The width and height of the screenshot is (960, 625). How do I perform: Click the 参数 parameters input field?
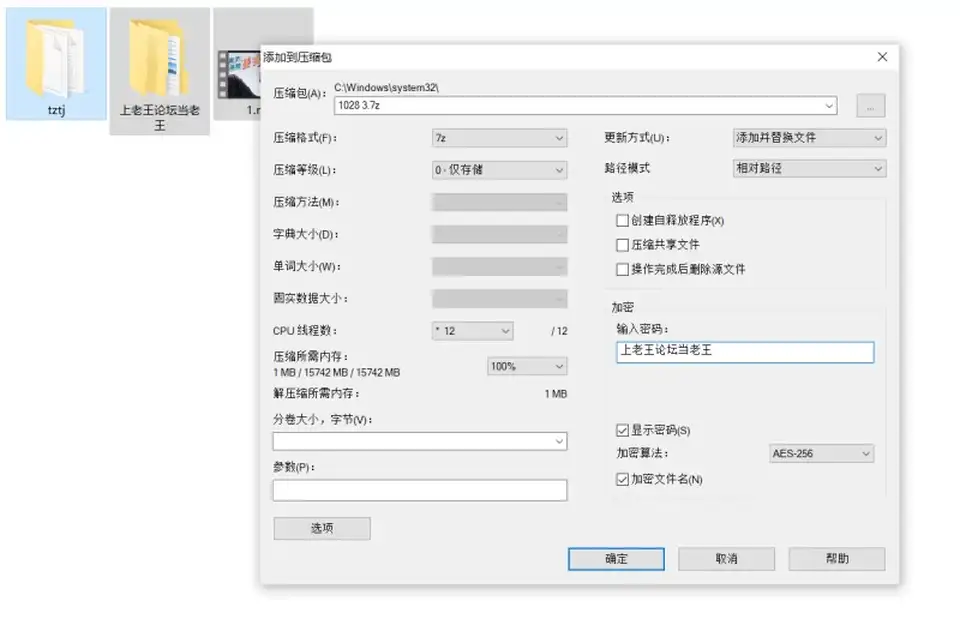[x=420, y=490]
